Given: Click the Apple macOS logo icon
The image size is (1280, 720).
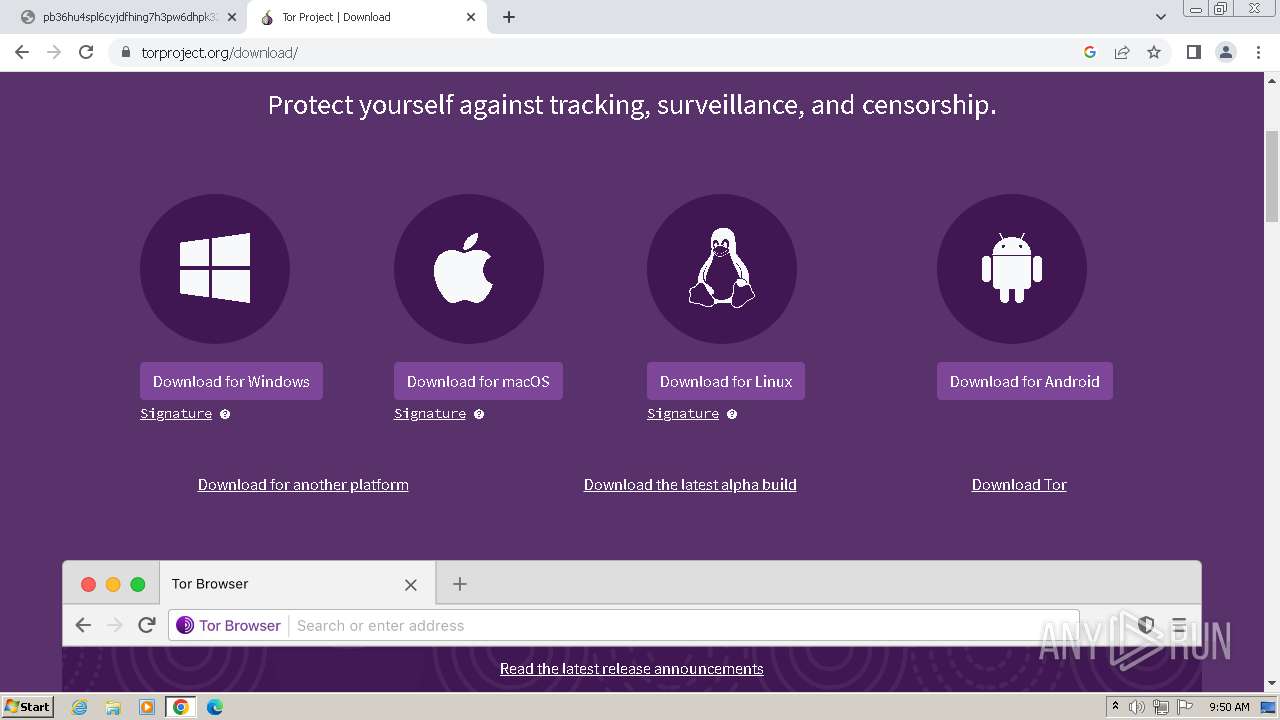Looking at the screenshot, I should point(469,269).
